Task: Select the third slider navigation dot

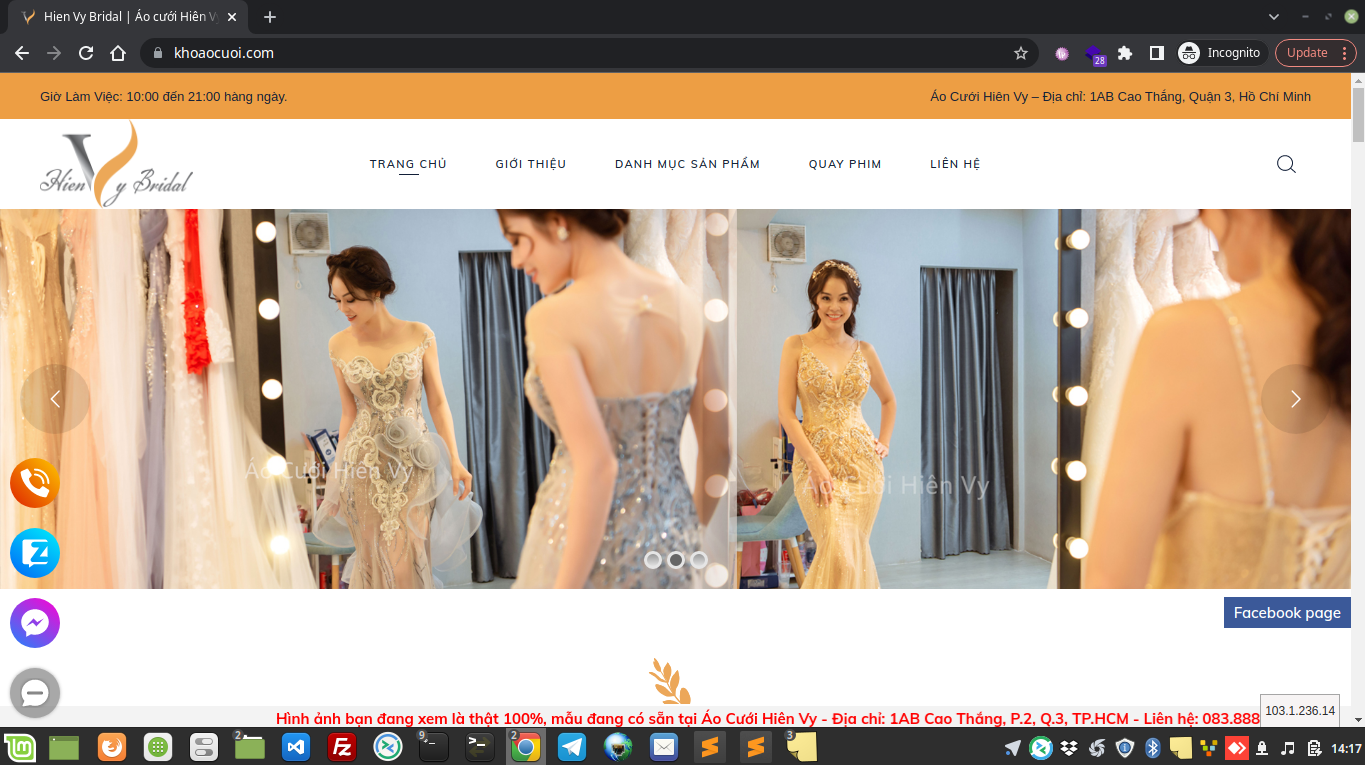Action: coord(697,561)
